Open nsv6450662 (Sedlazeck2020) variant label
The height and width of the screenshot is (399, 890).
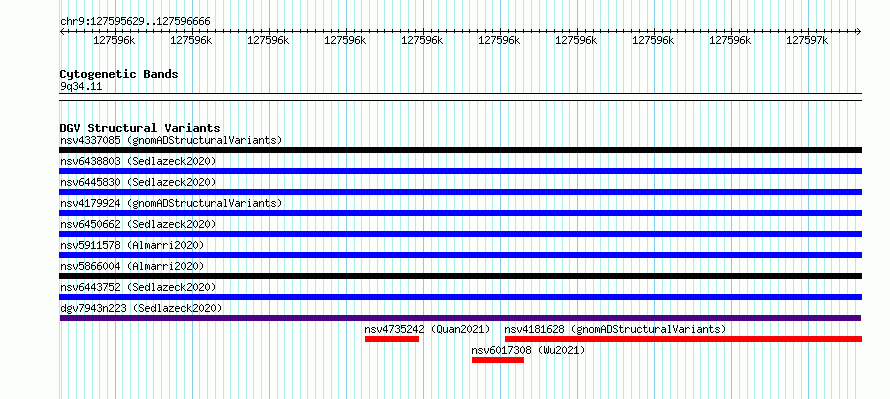(x=138, y=224)
